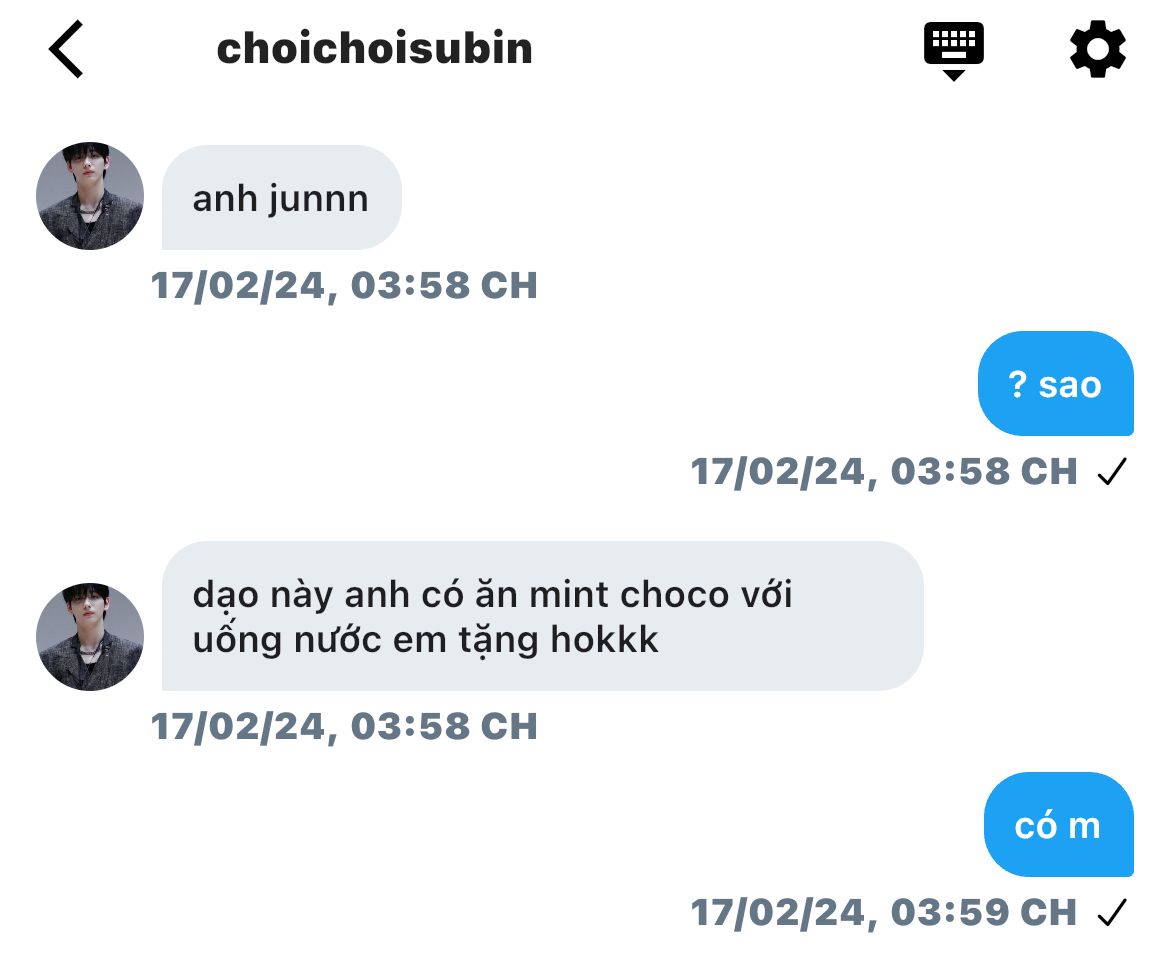Screen dimensions: 1170x961
Task: Open avatar next to "anh junnn" message
Action: [x=90, y=195]
